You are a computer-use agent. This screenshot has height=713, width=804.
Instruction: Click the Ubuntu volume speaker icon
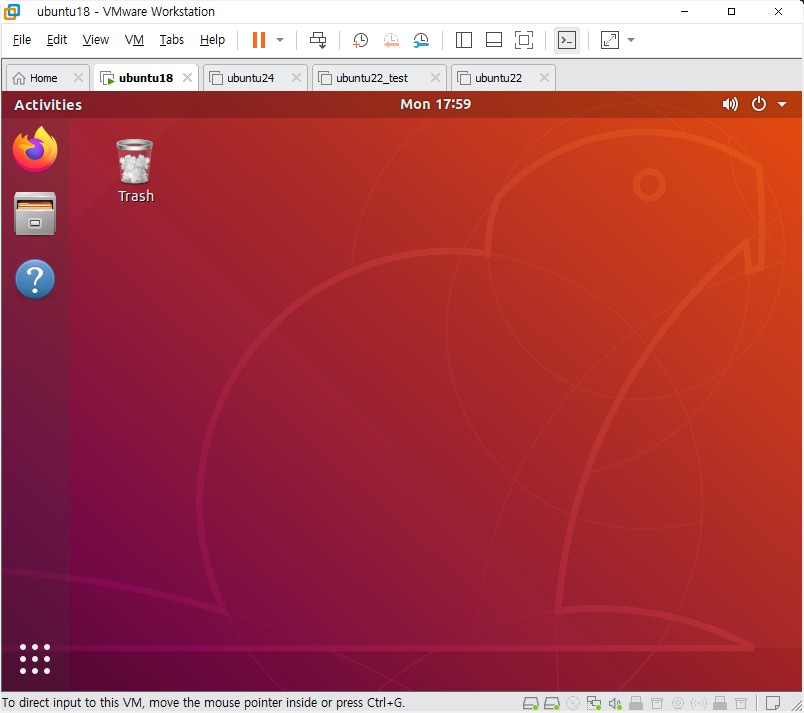tap(730, 105)
